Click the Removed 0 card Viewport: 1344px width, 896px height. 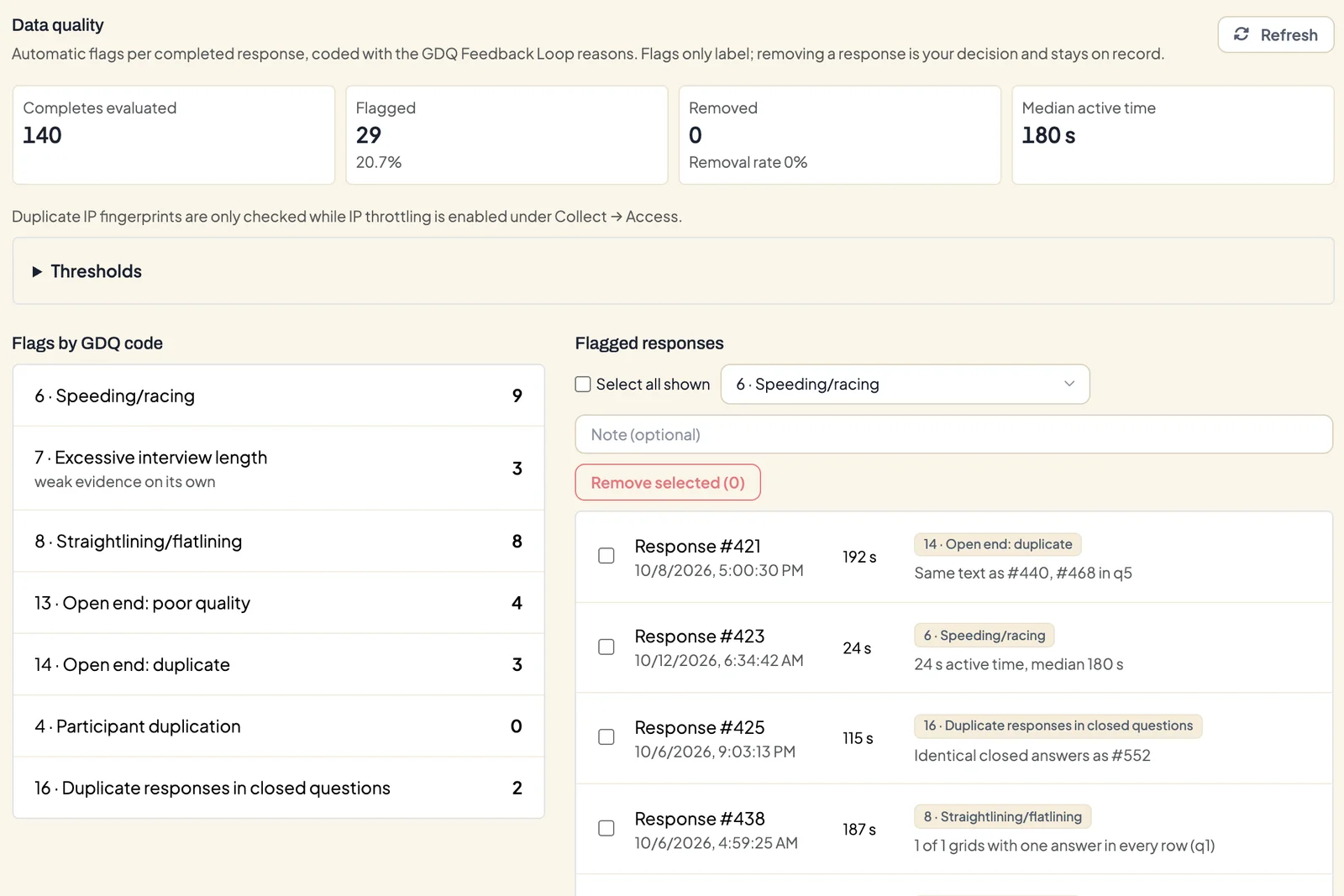point(840,135)
